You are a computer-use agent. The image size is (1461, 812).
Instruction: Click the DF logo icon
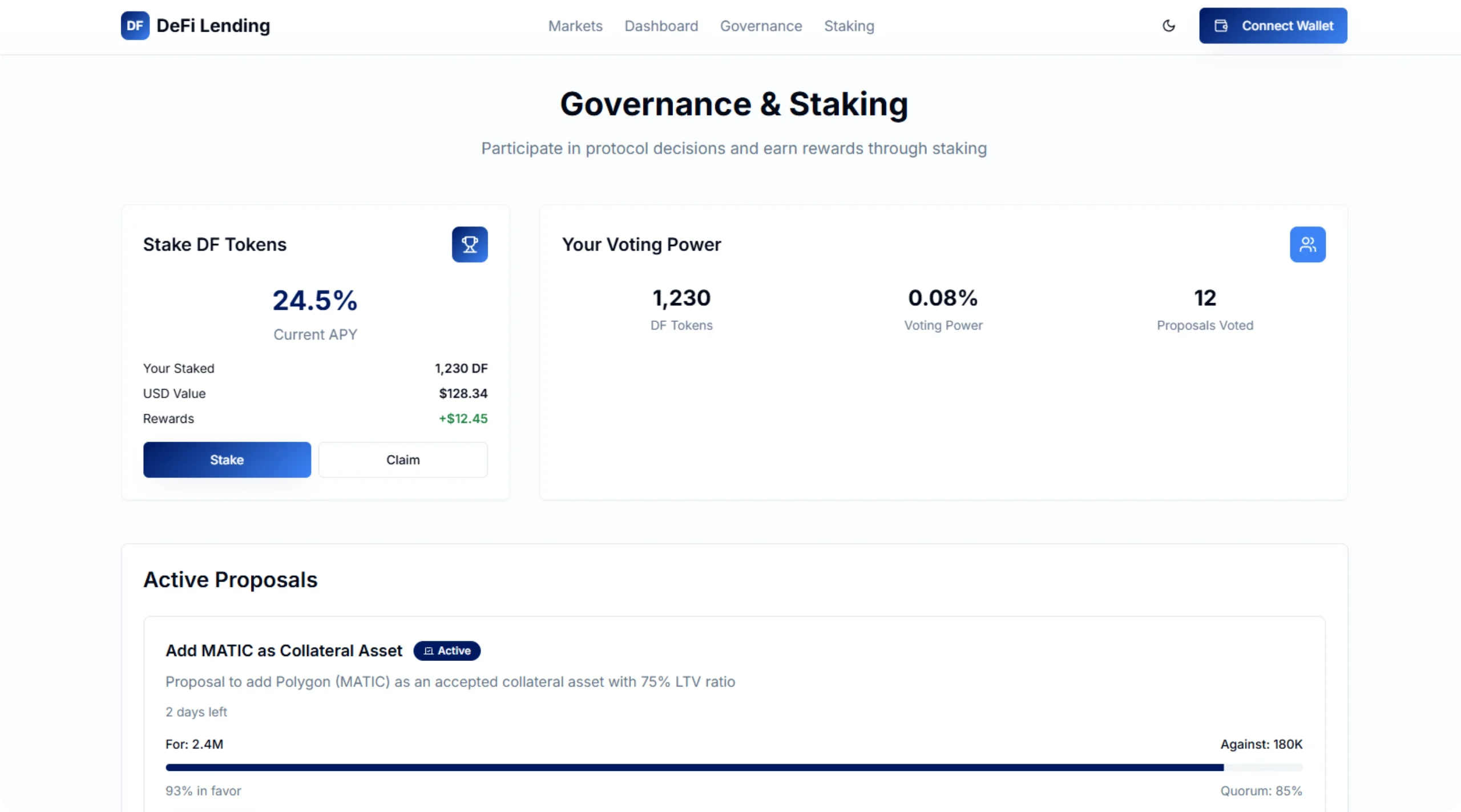pyautogui.click(x=135, y=26)
